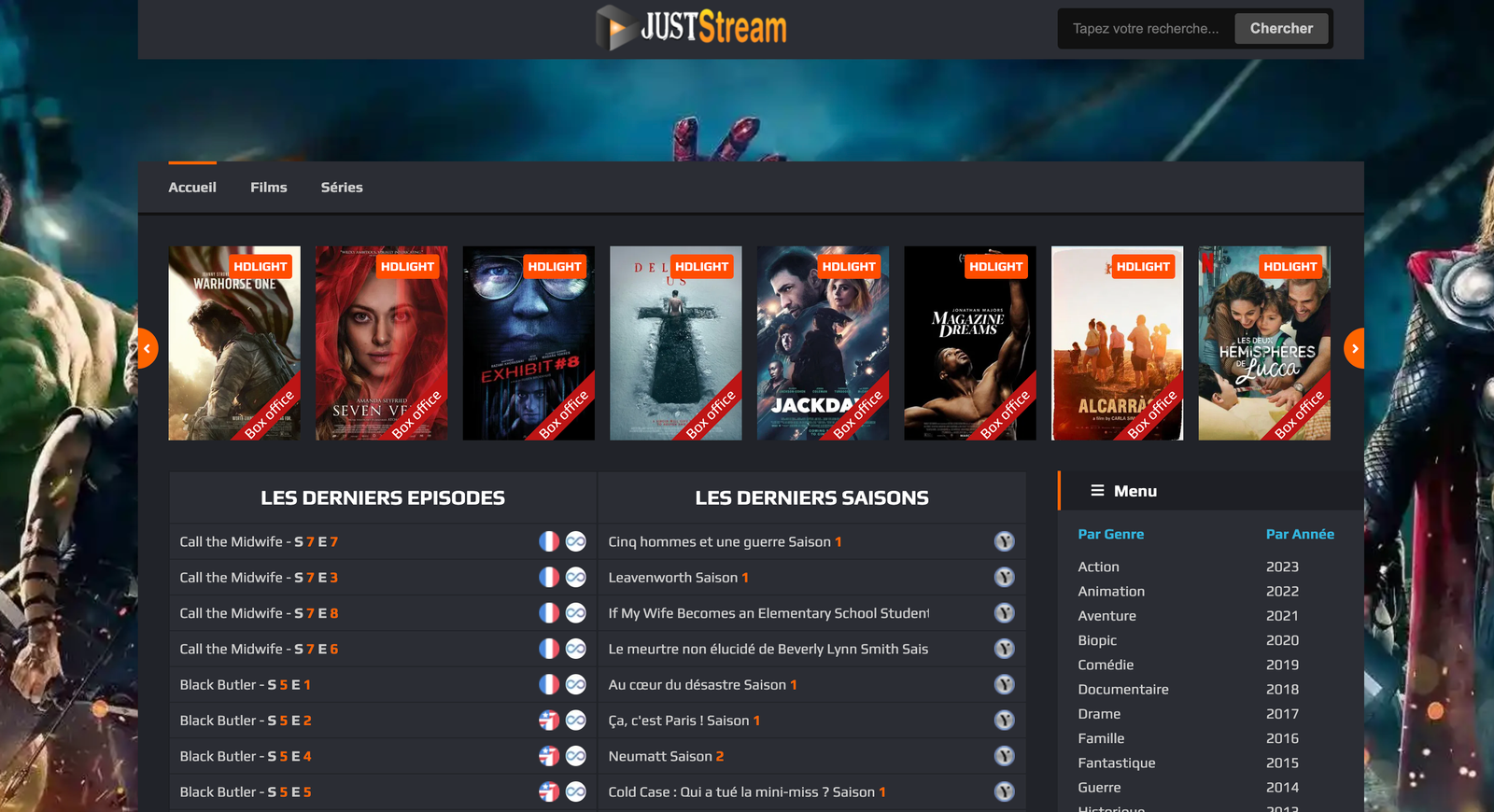Click round icon beside Cinq hommes et une guerre
The image size is (1494, 812).
click(1005, 541)
